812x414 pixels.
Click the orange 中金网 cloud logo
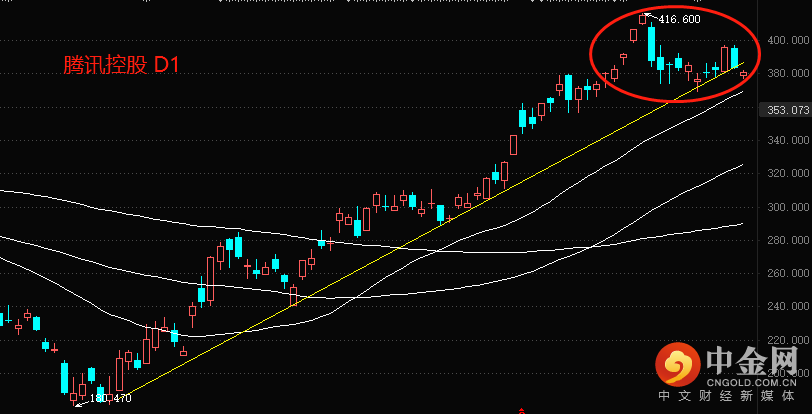680,364
